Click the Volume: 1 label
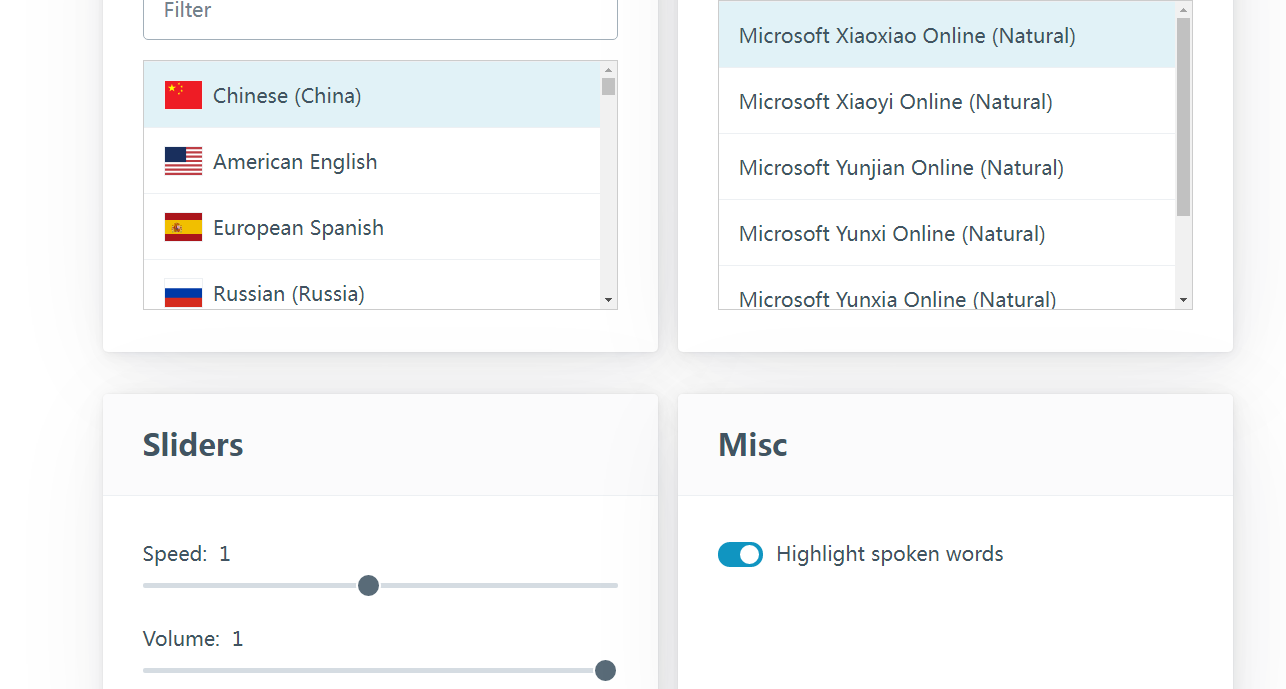 [x=193, y=638]
